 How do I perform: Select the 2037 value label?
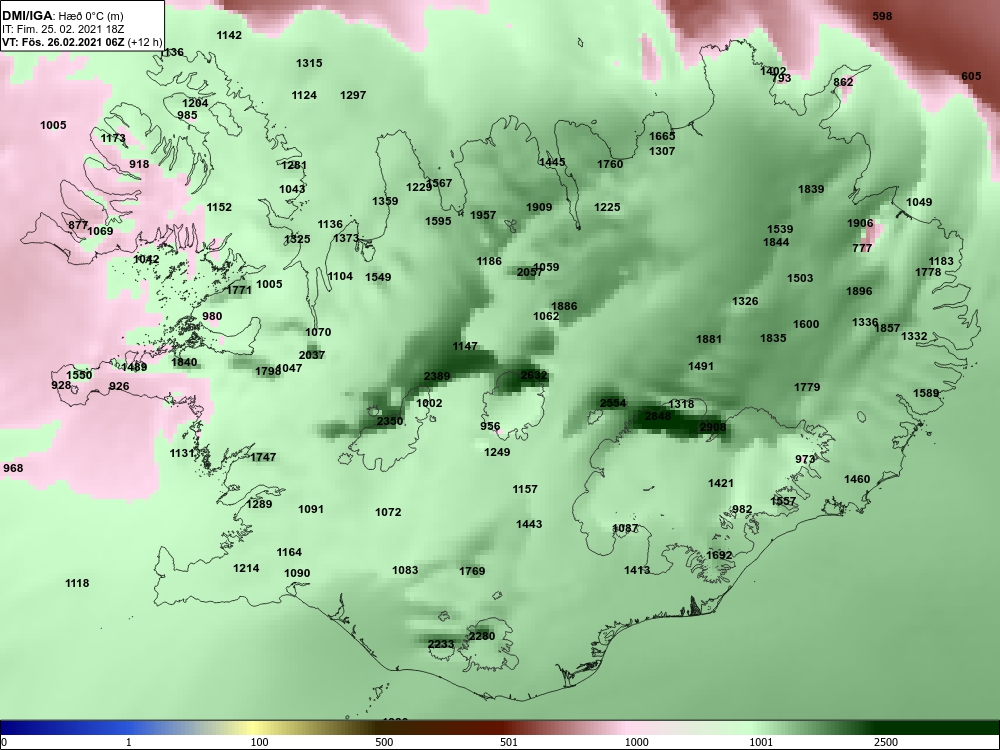[x=312, y=356]
